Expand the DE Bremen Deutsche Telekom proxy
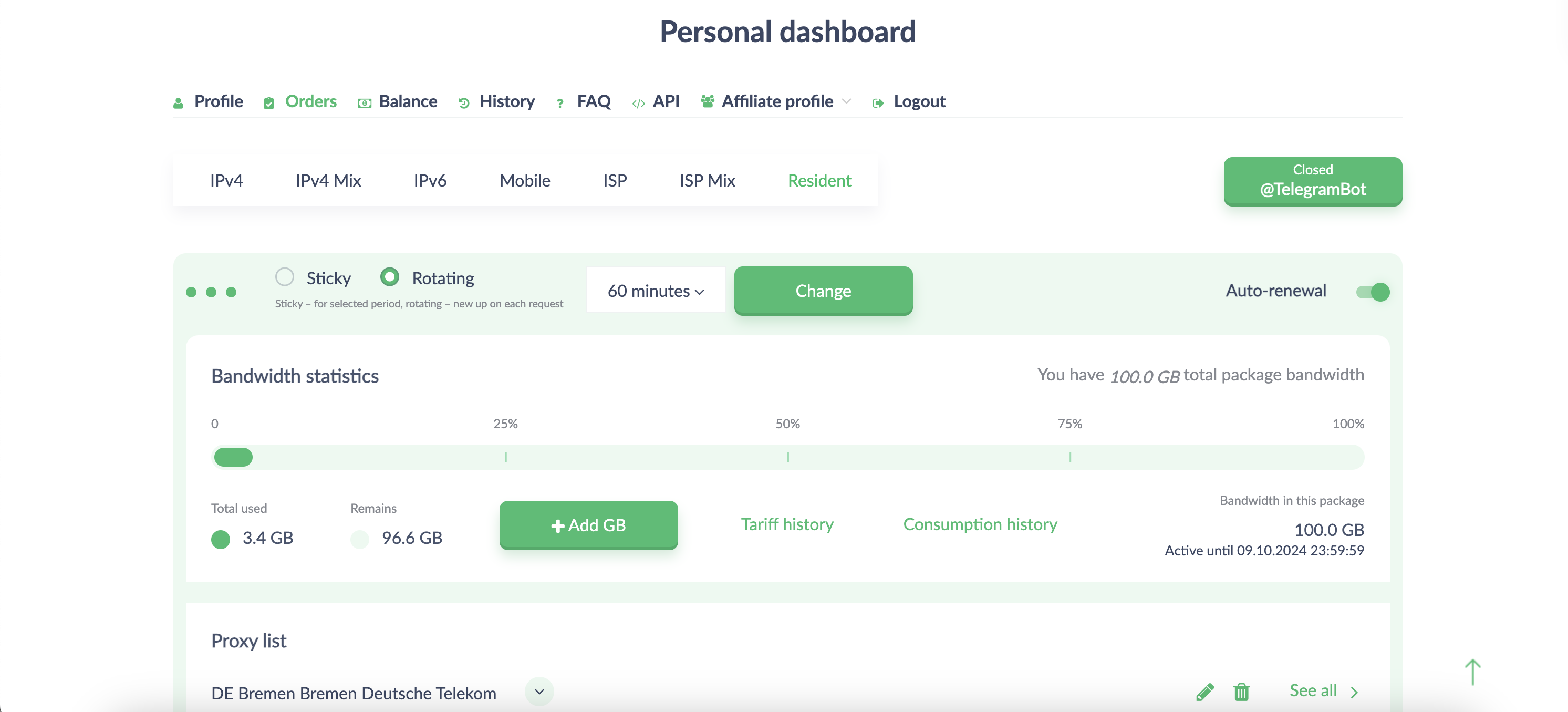 click(539, 692)
